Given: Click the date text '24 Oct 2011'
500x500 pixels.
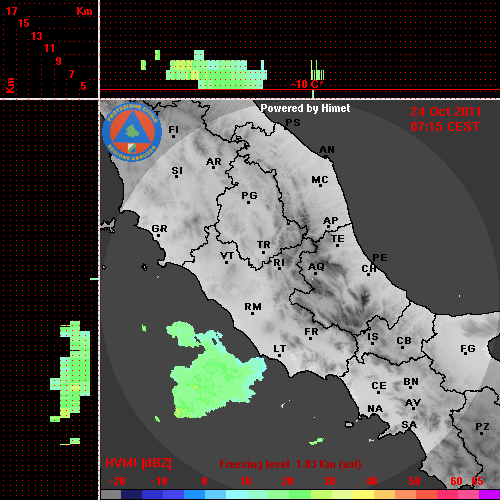Looking at the screenshot, I should [446, 112].
